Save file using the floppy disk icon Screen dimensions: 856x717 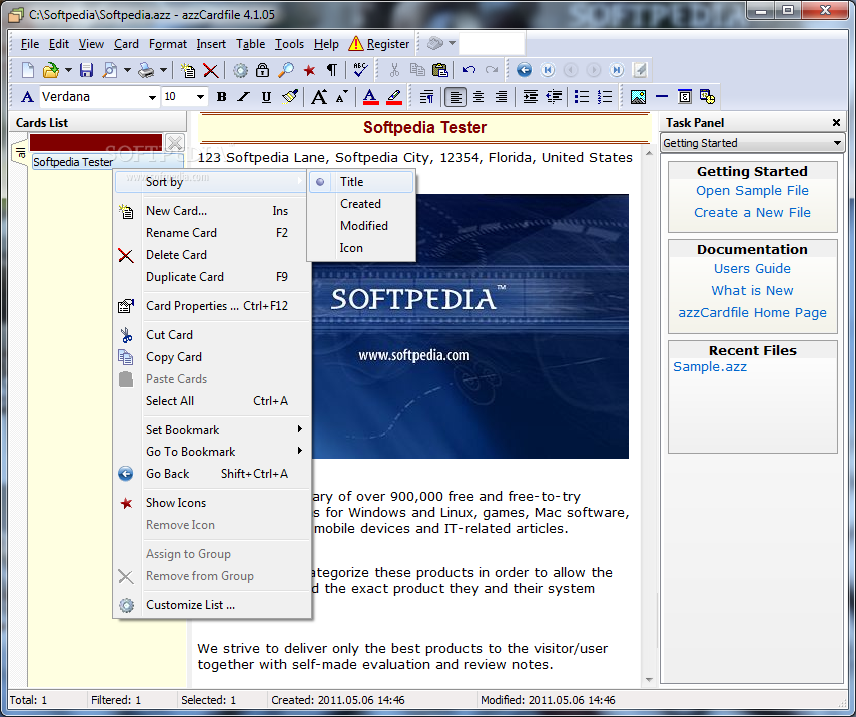(x=86, y=70)
